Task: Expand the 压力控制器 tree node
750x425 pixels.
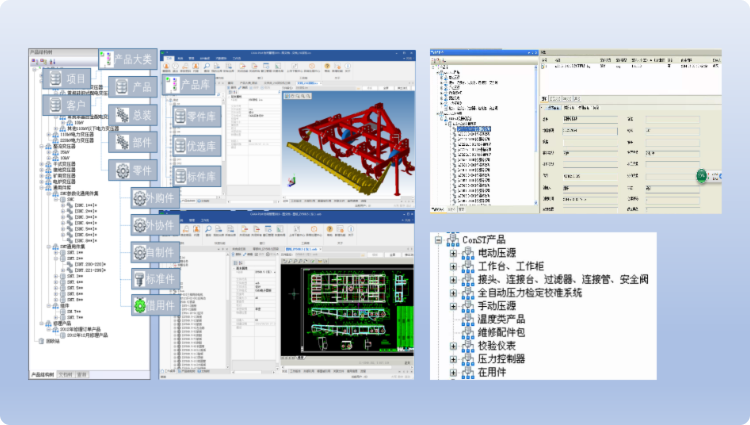Action: tap(453, 358)
